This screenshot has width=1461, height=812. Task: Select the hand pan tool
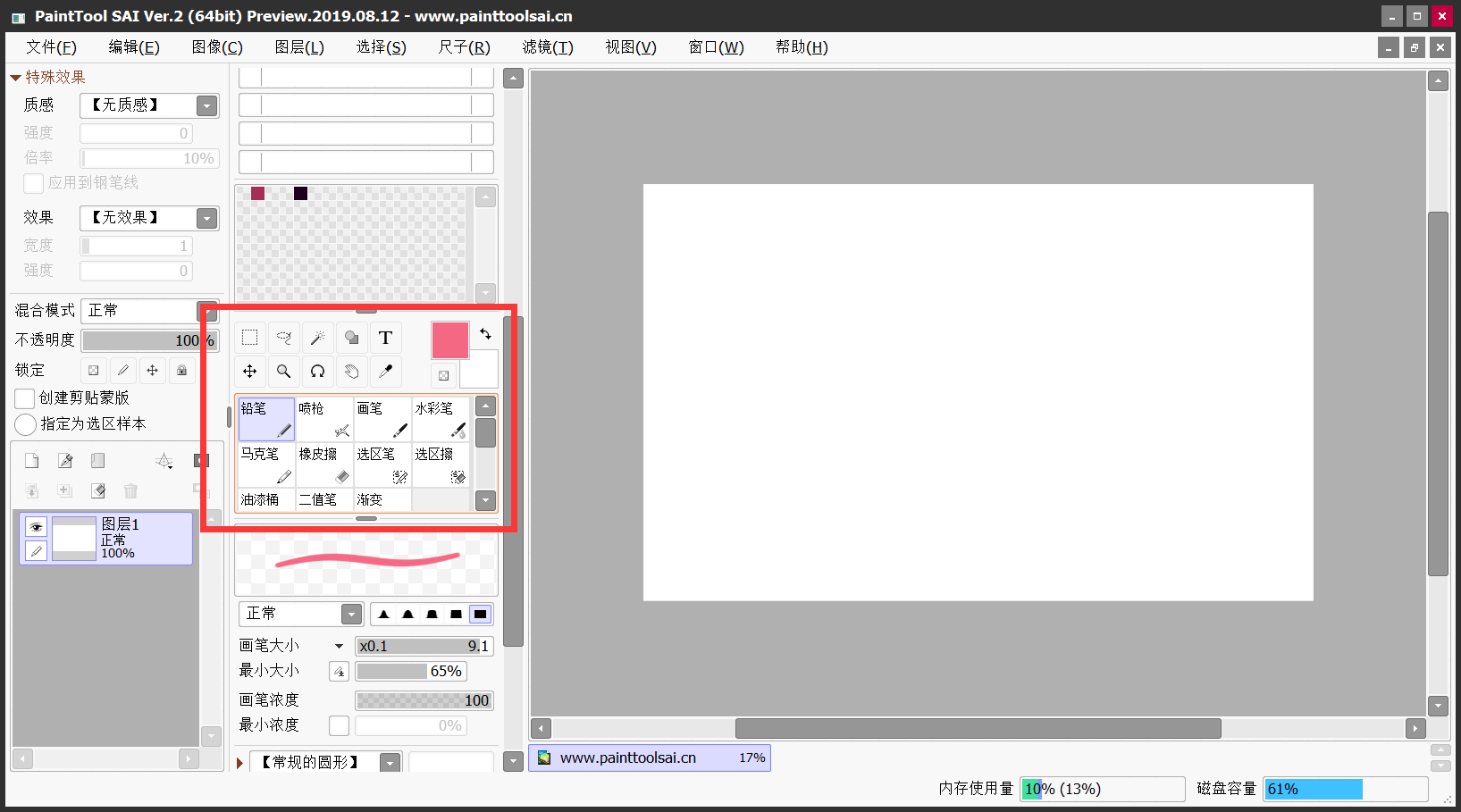click(352, 371)
